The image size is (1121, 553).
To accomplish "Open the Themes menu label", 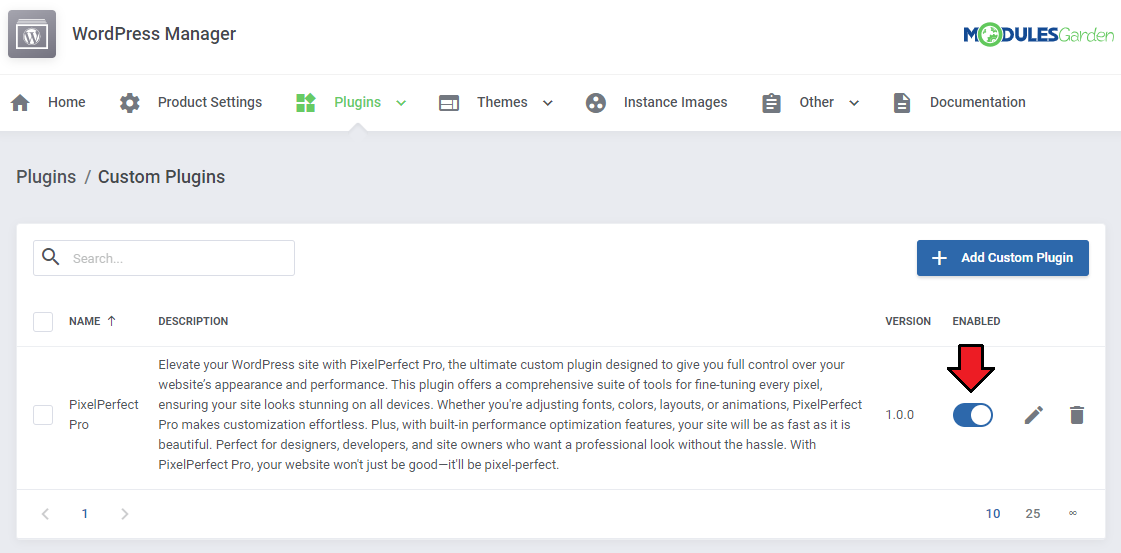I will [x=503, y=102].
